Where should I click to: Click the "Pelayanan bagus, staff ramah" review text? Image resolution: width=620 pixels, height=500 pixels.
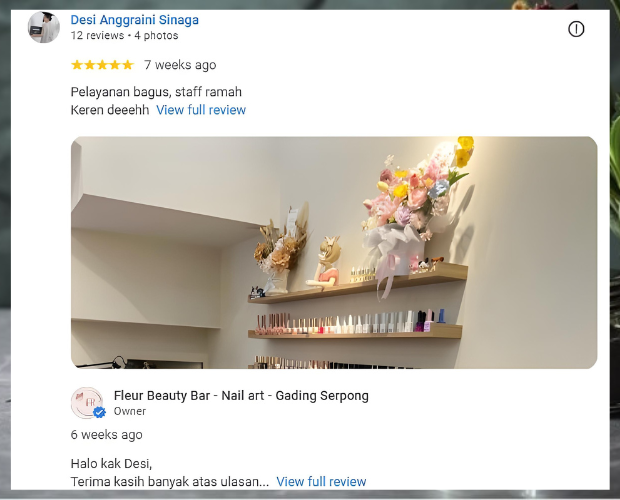[x=156, y=92]
